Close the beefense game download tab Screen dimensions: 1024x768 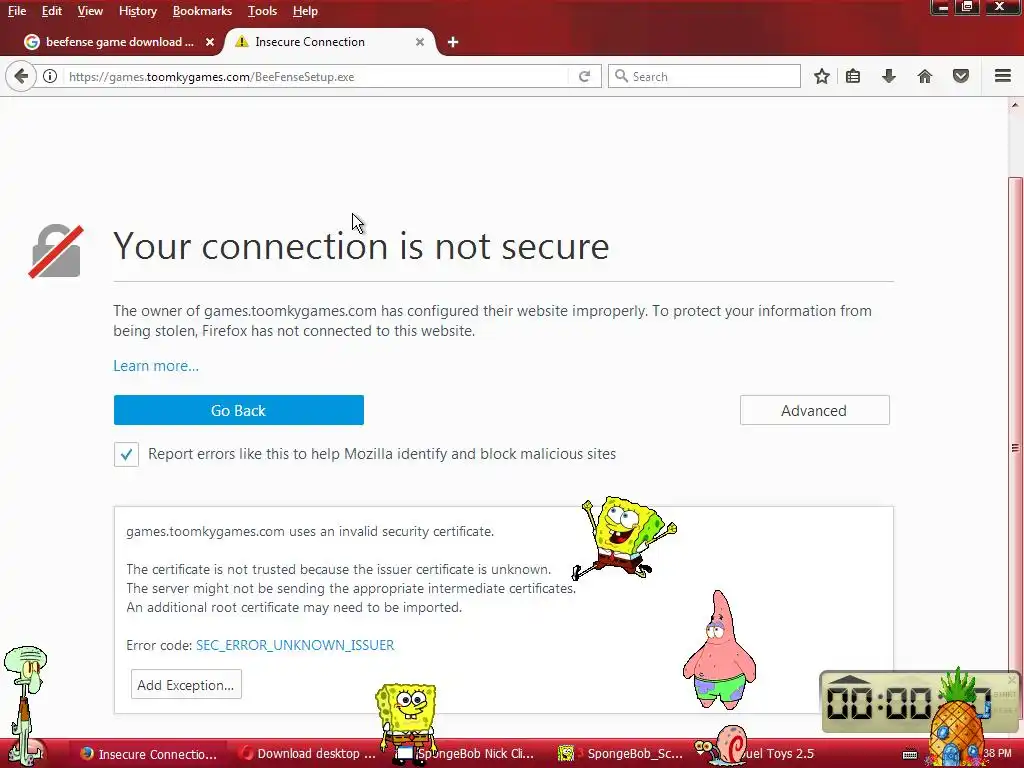click(x=210, y=42)
